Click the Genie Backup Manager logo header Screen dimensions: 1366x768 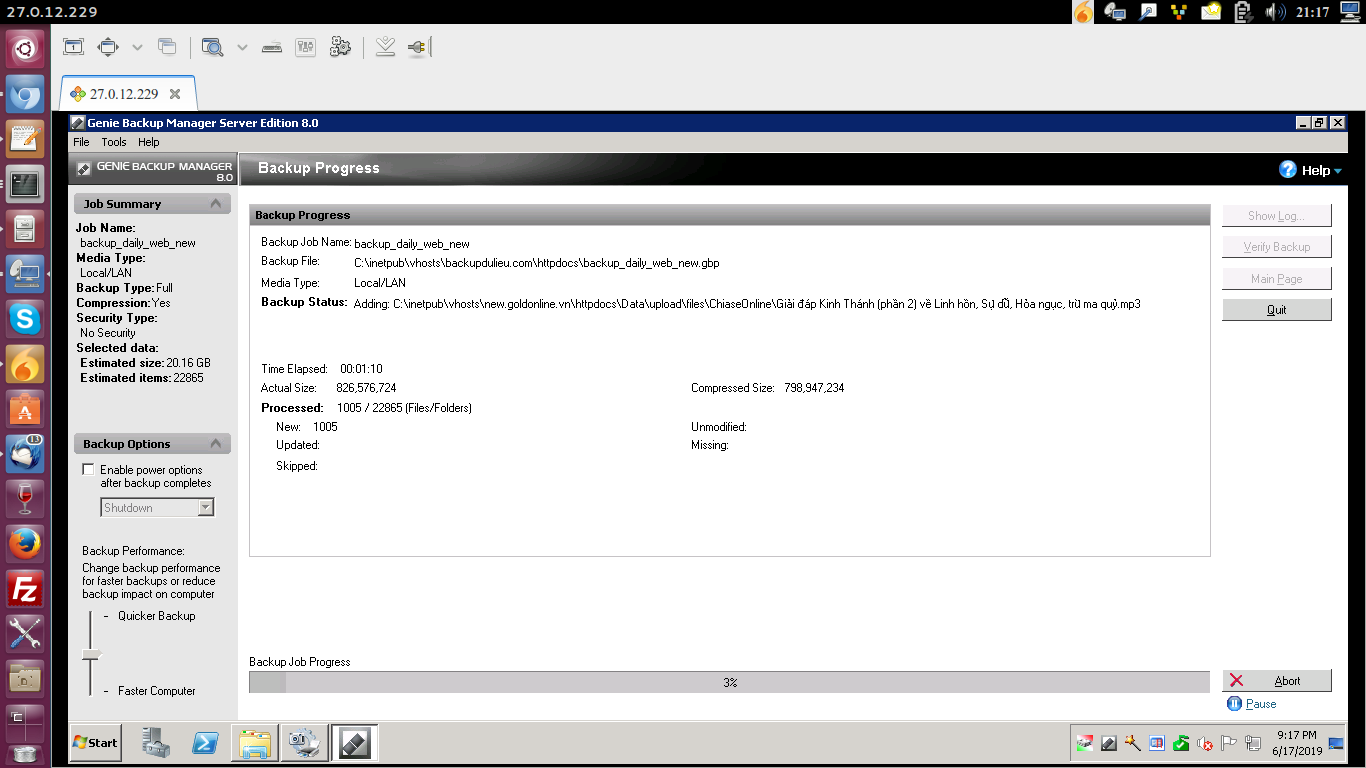[x=154, y=170]
